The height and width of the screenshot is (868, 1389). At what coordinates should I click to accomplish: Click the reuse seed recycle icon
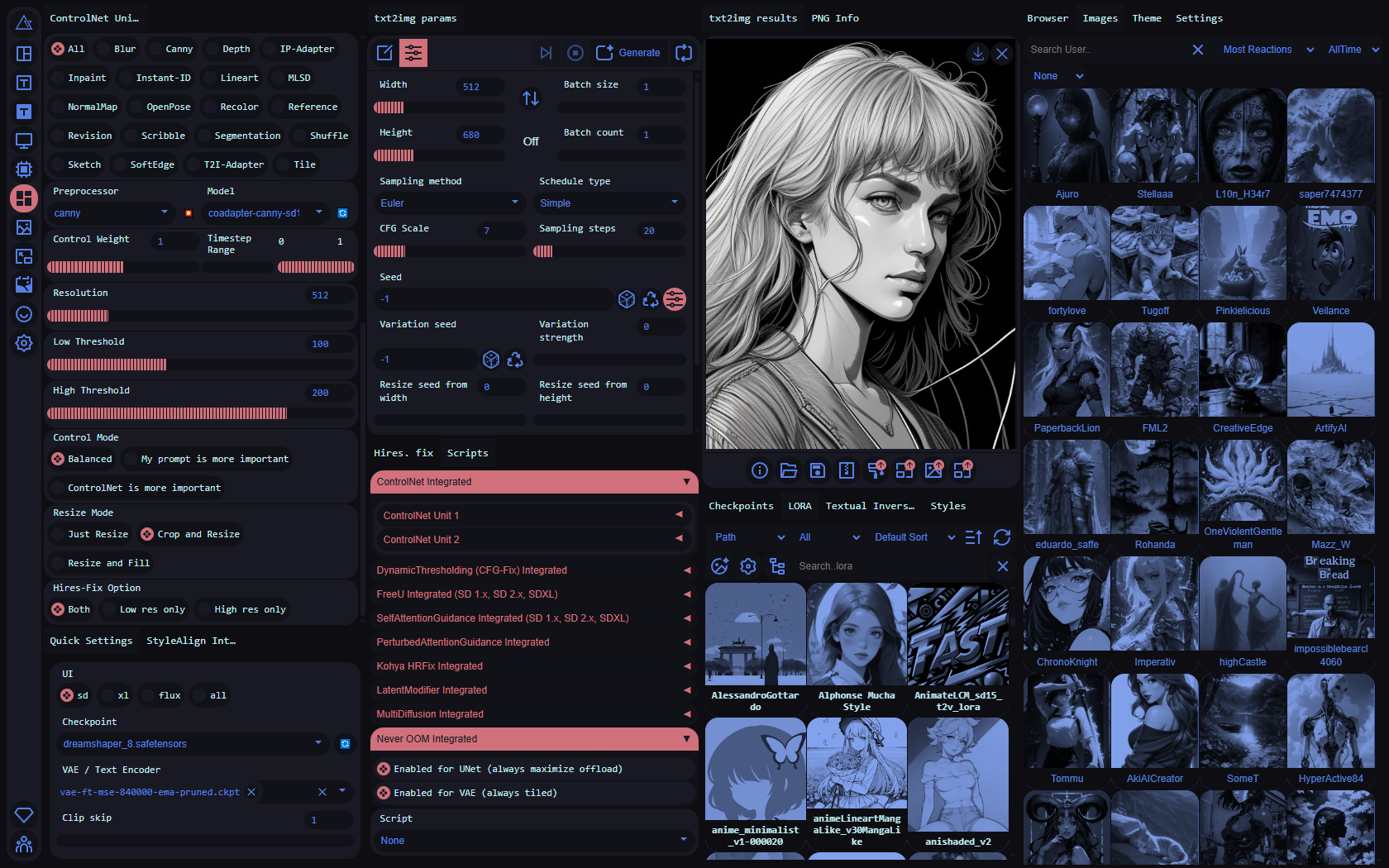pyautogui.click(x=651, y=299)
